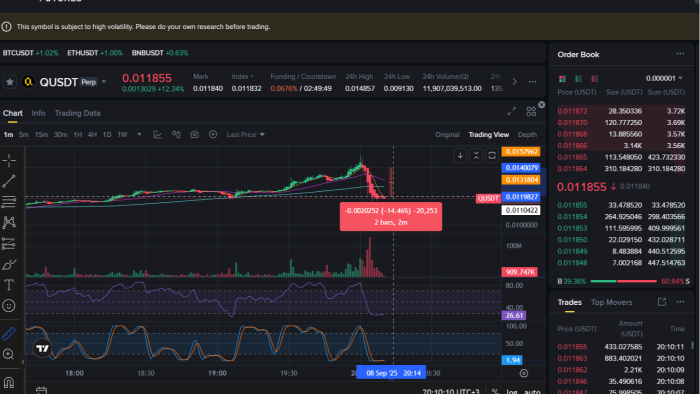Click the add plus circle icon in chart toolbar
The width and height of the screenshot is (700, 394).
[x=213, y=134]
